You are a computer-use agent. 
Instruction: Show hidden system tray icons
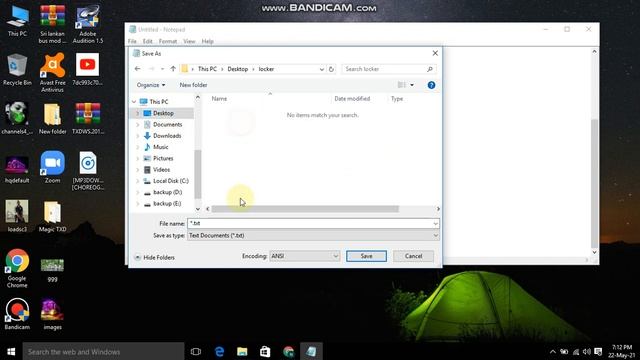pos(553,351)
